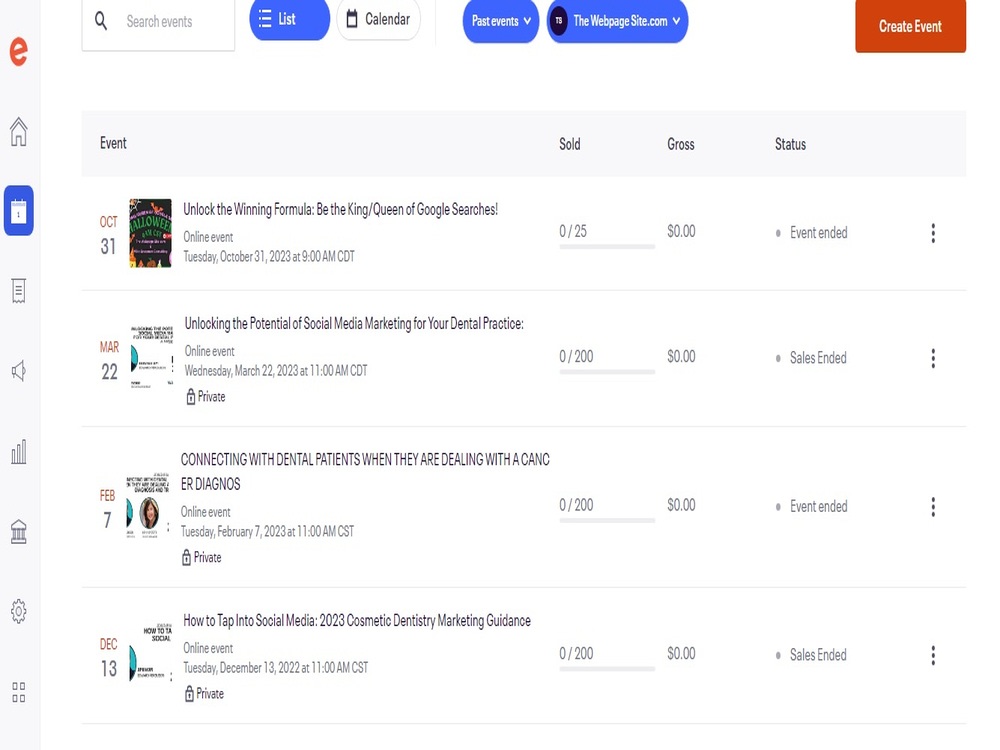Image resolution: width=1000 pixels, height=750 pixels.
Task: Open the Marketing megaphone sidebar icon
Action: (x=18, y=371)
